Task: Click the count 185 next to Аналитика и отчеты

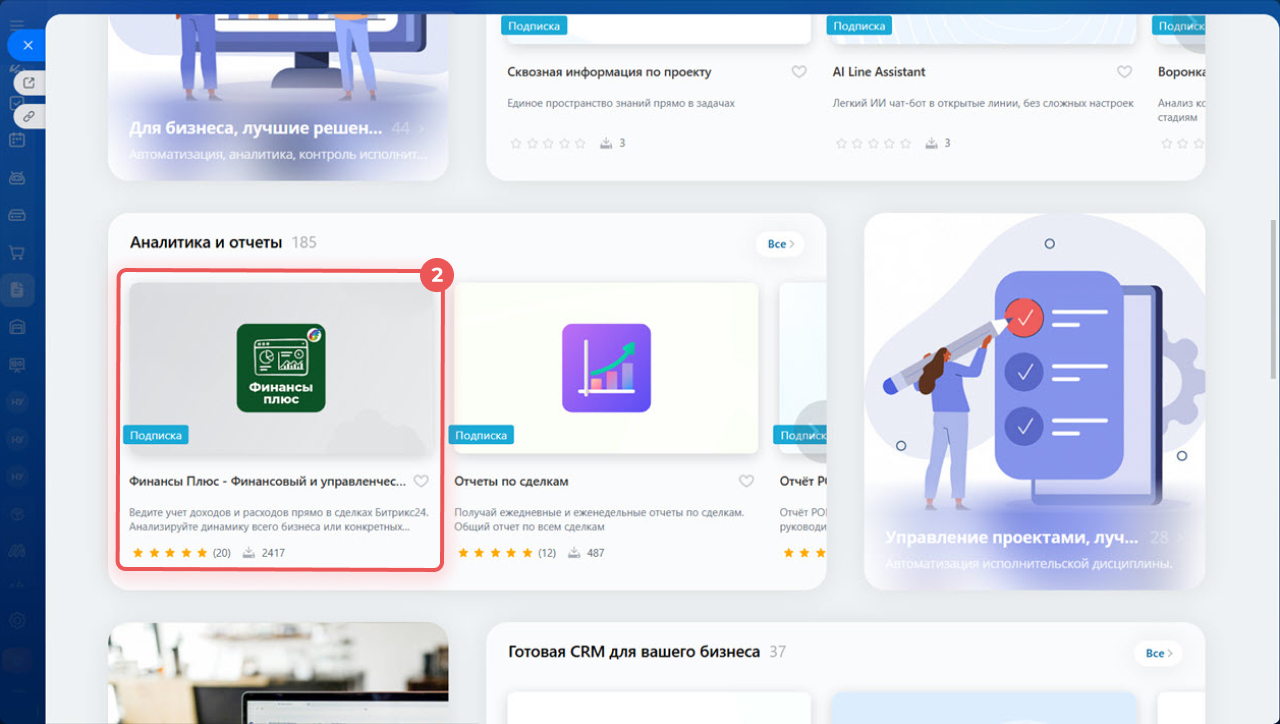Action: point(304,242)
